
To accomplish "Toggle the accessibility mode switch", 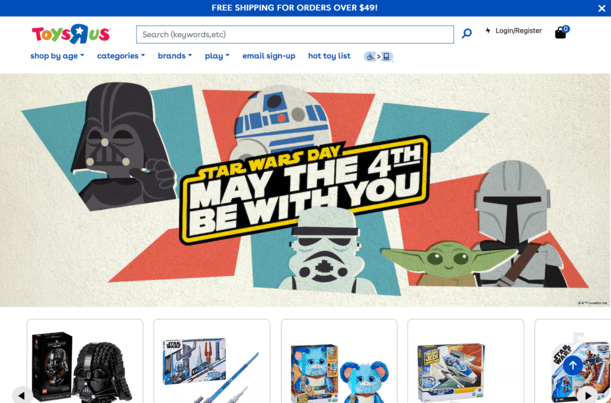I will coord(378,57).
